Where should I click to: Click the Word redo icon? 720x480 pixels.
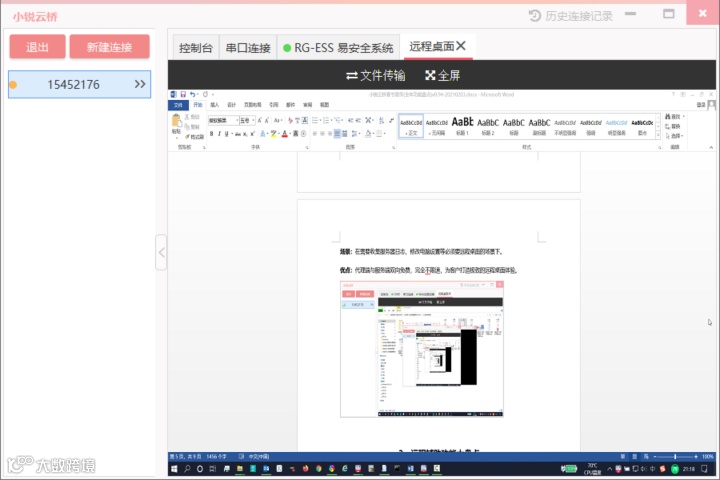point(205,94)
